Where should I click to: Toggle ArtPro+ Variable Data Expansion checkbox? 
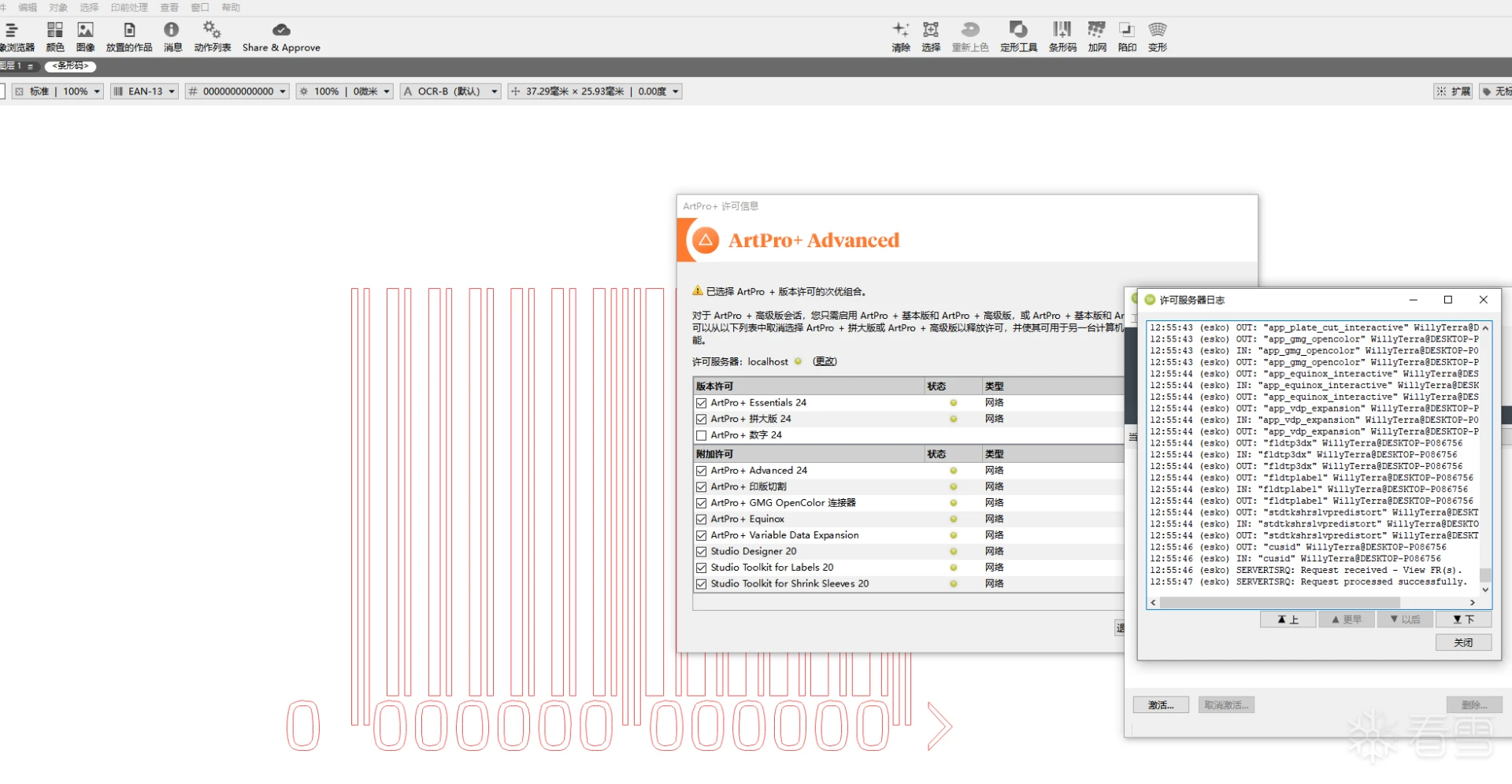701,535
